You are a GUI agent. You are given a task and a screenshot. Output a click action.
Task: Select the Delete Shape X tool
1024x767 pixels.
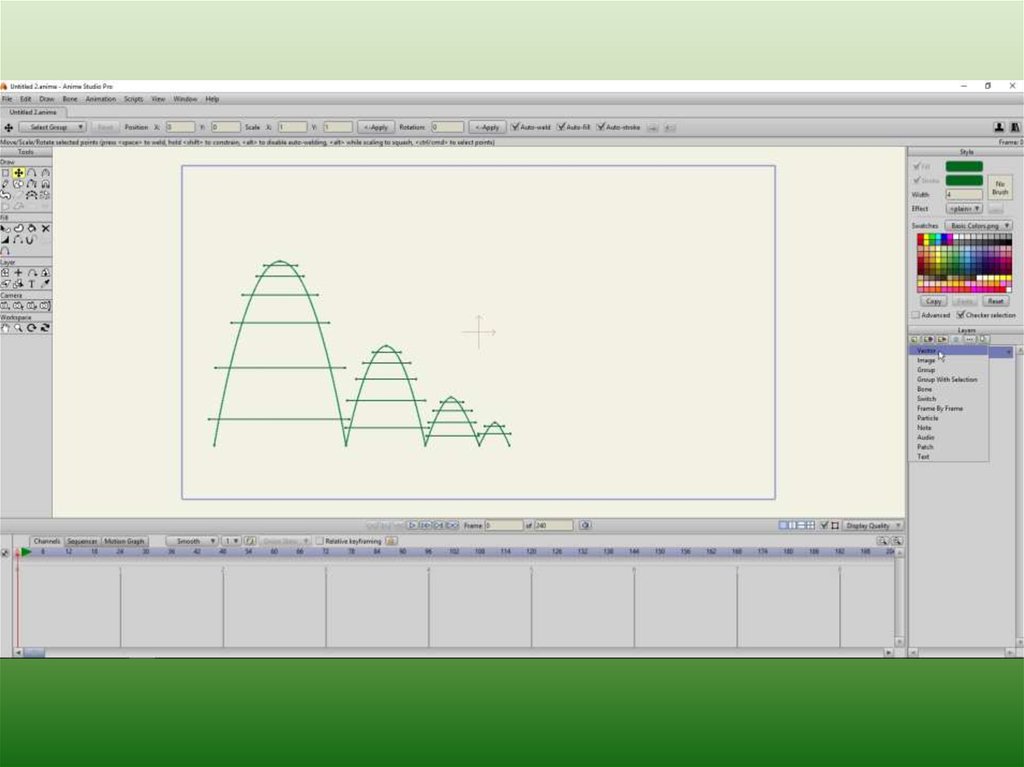[45, 228]
